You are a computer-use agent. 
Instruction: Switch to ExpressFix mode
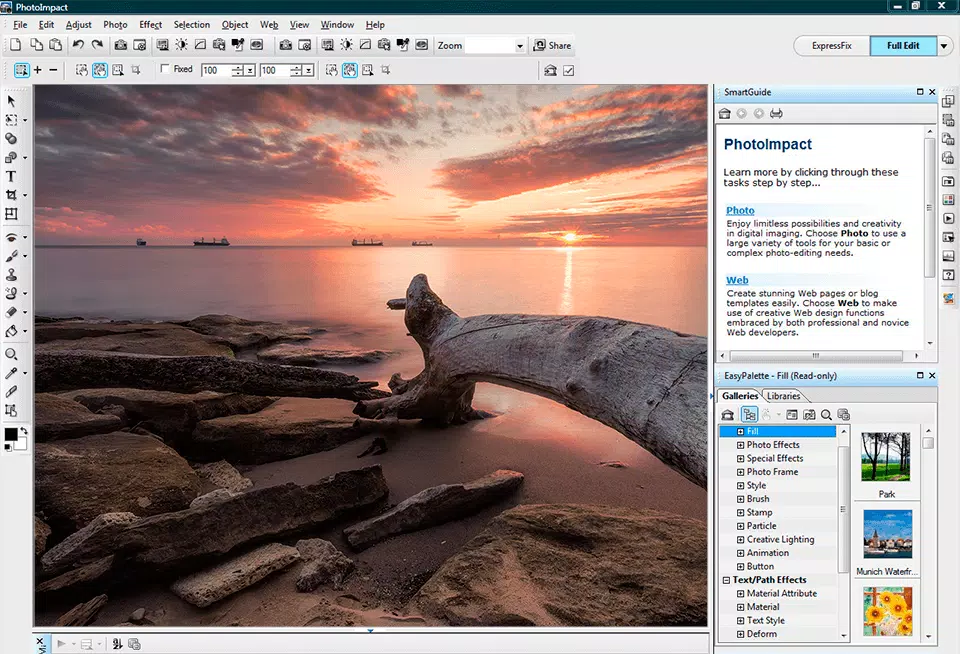tap(831, 45)
